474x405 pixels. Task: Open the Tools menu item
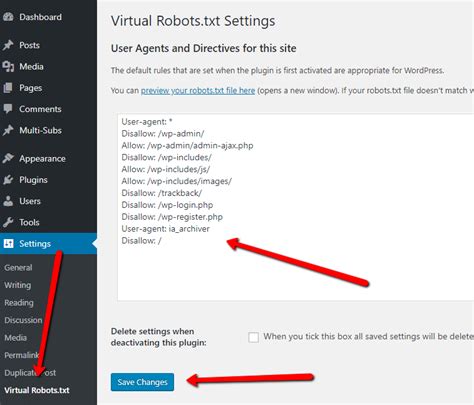pos(48,222)
